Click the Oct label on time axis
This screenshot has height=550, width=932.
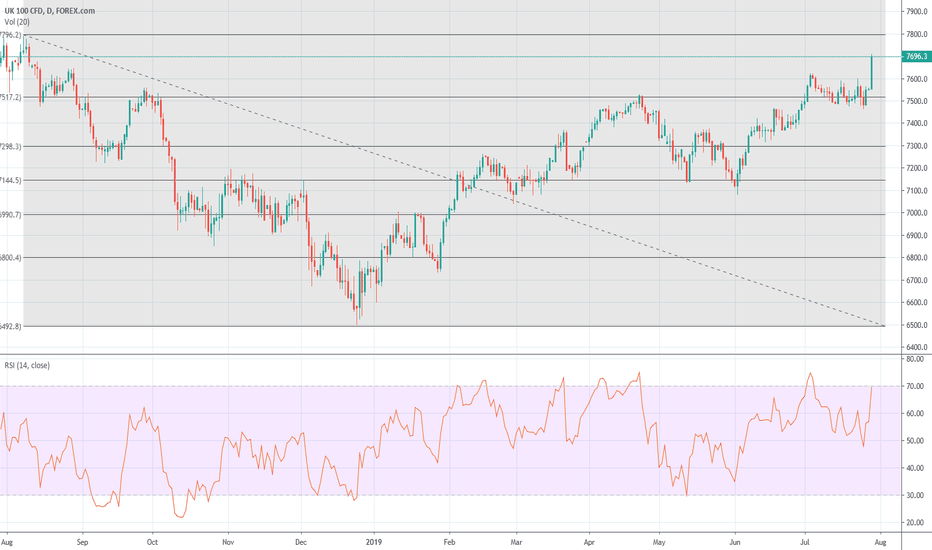point(152,542)
